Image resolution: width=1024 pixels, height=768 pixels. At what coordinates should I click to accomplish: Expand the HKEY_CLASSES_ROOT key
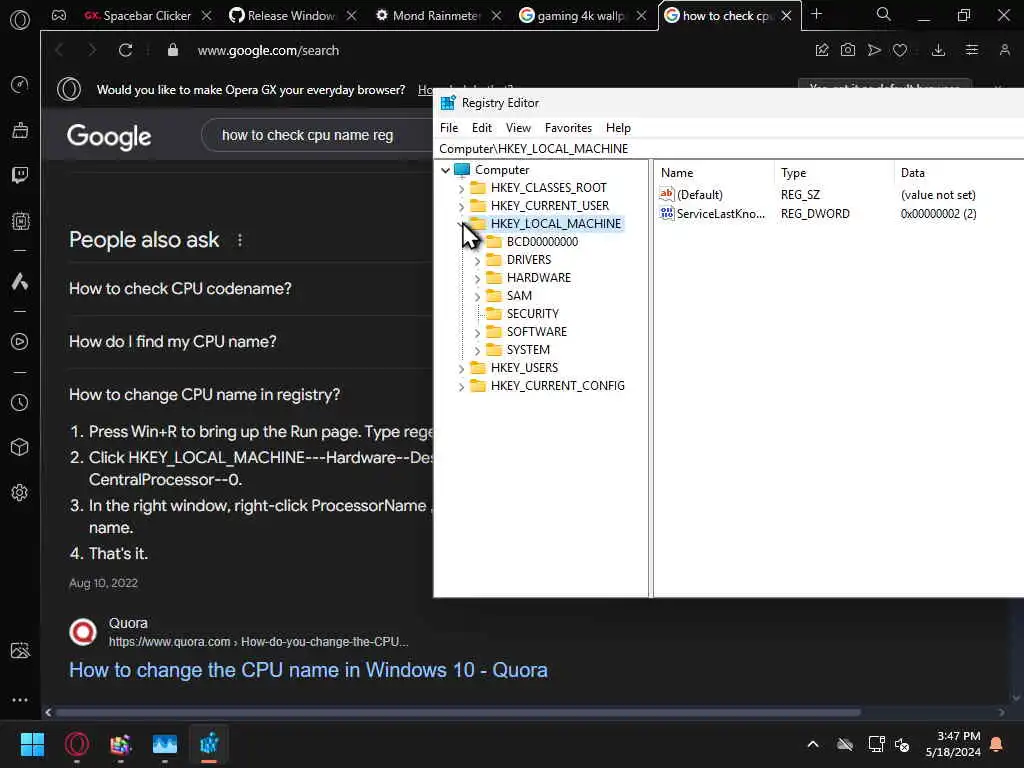(461, 189)
